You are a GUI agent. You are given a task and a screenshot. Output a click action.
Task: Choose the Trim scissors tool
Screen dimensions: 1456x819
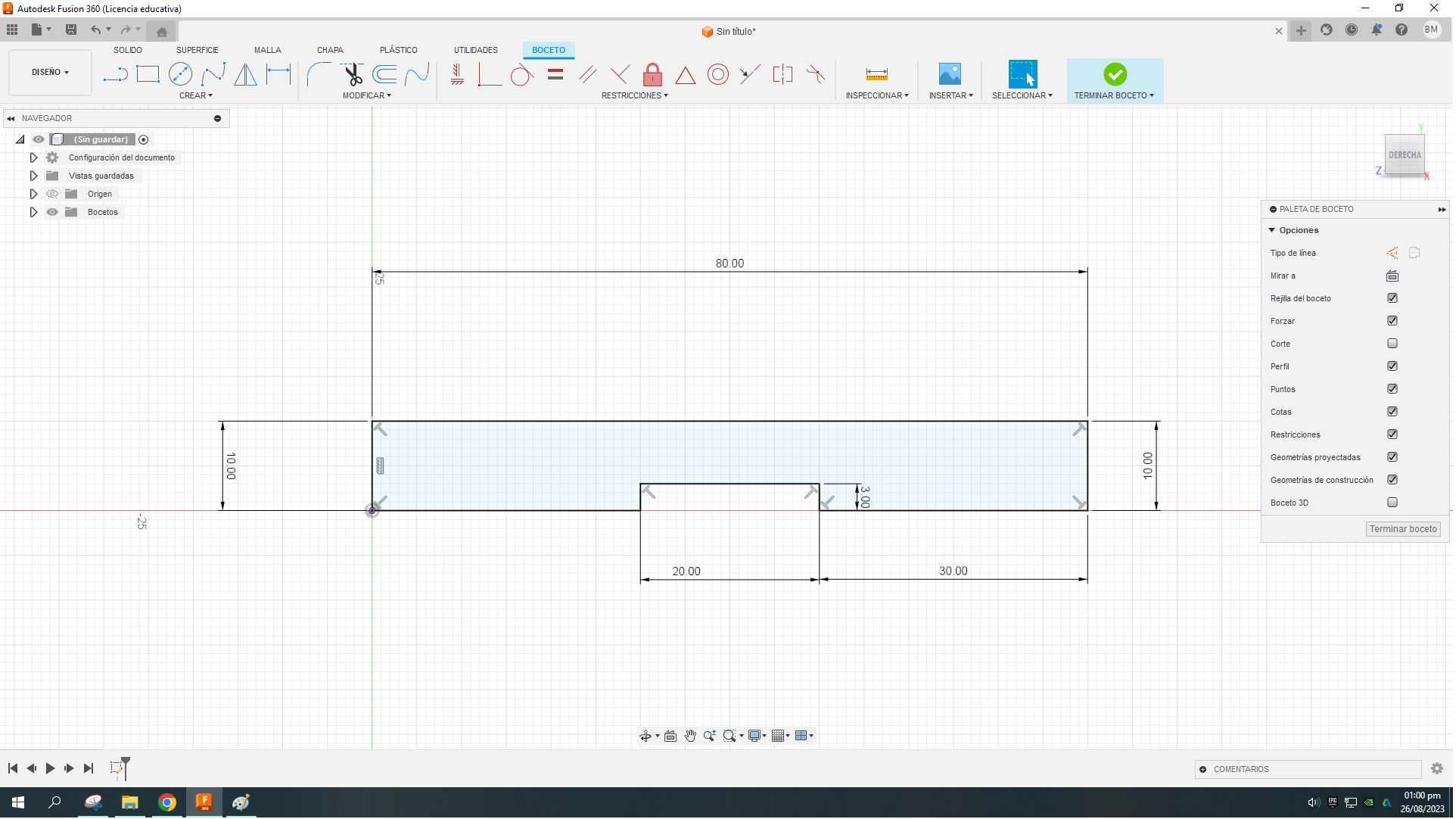tap(353, 74)
